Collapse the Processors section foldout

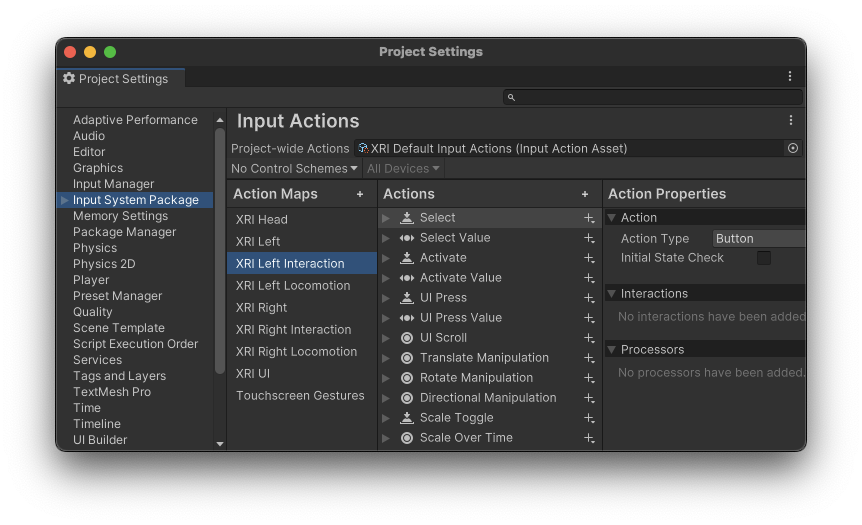tap(612, 350)
